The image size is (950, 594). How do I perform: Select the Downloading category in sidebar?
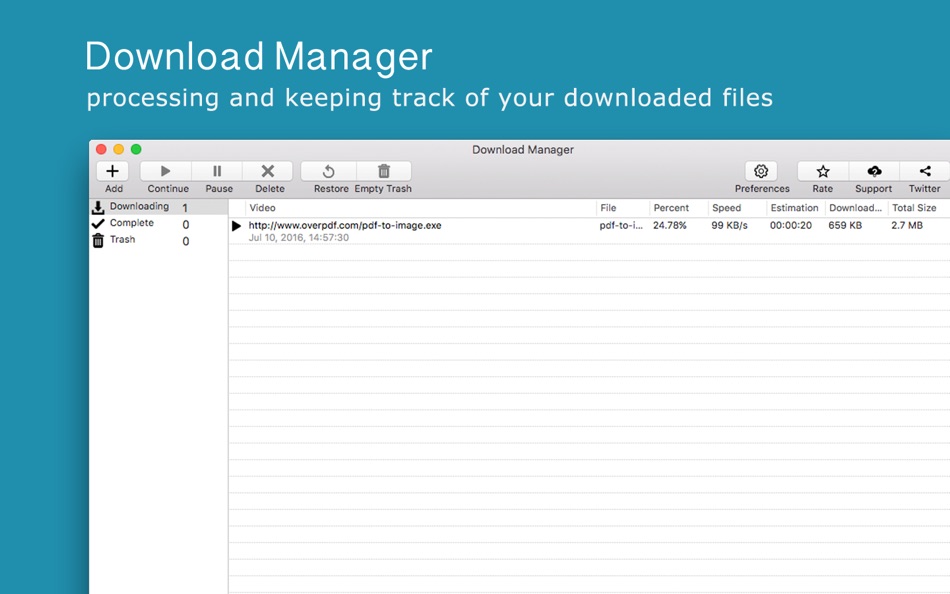click(x=159, y=207)
